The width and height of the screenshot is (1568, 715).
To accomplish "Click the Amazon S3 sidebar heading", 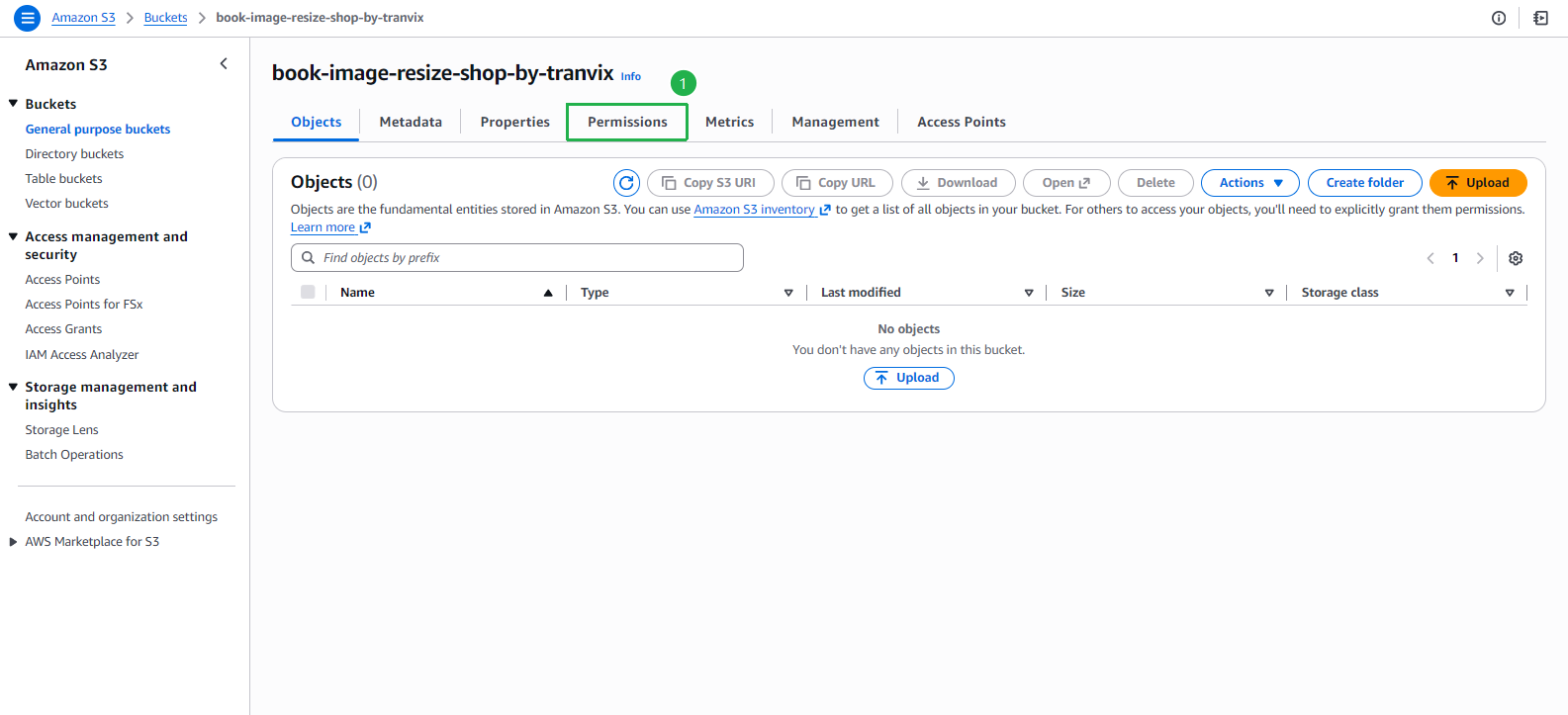I will point(66,65).
